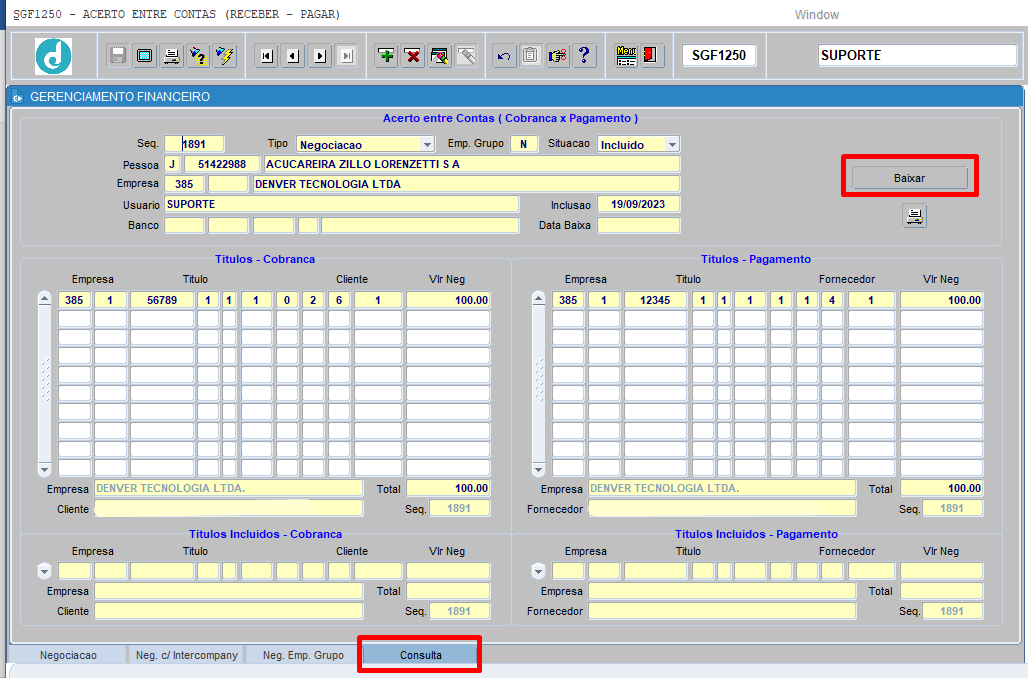Click the Emp. Grupo field 'N'
The width and height of the screenshot is (1028, 678).
click(524, 144)
